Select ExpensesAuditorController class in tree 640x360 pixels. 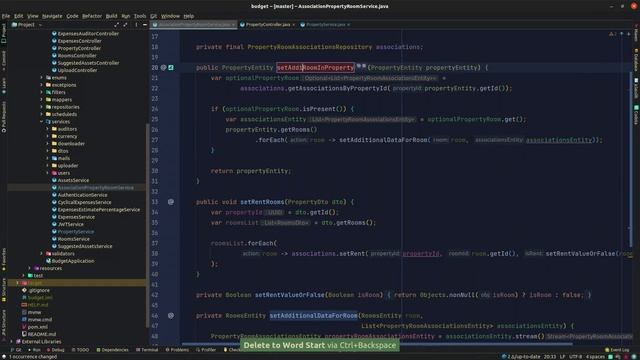pos(85,33)
